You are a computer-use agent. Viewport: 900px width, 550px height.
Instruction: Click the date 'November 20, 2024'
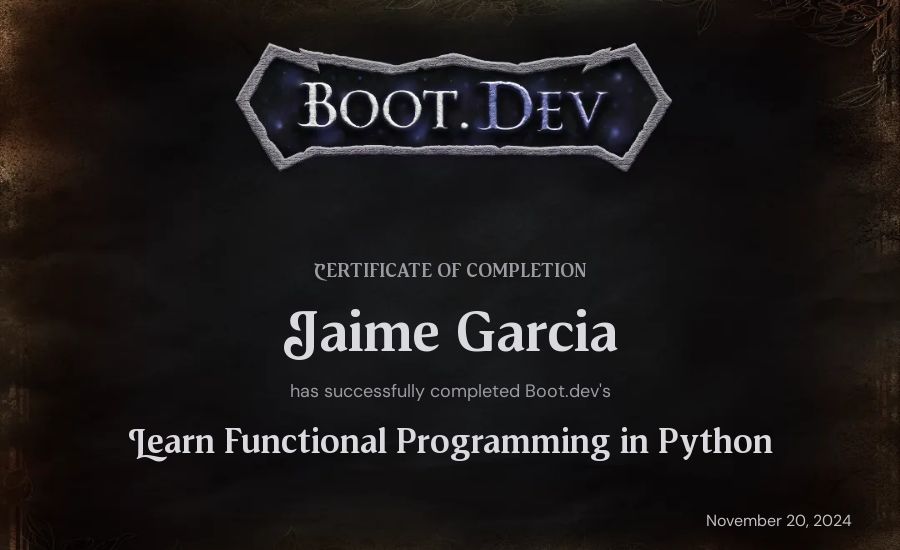pyautogui.click(x=778, y=521)
